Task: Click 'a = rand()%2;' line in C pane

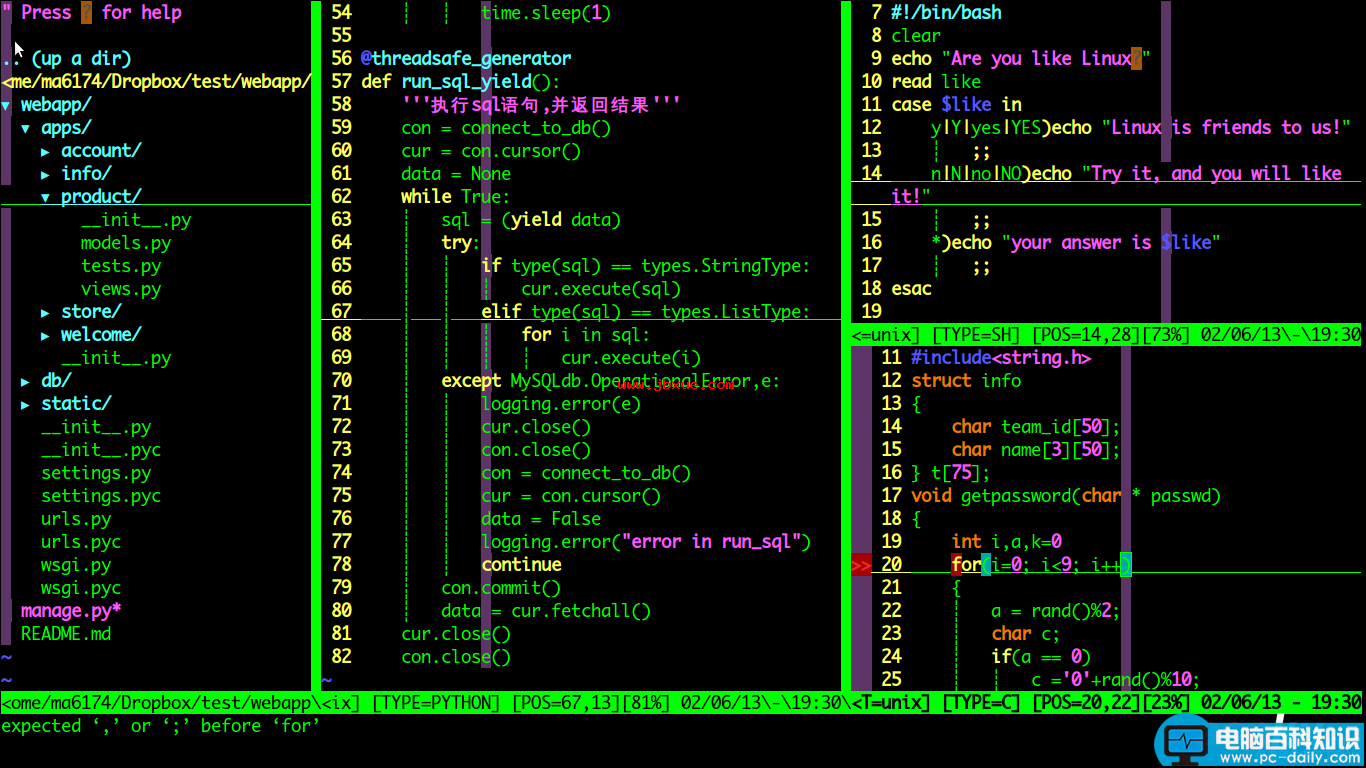Action: coord(1056,611)
